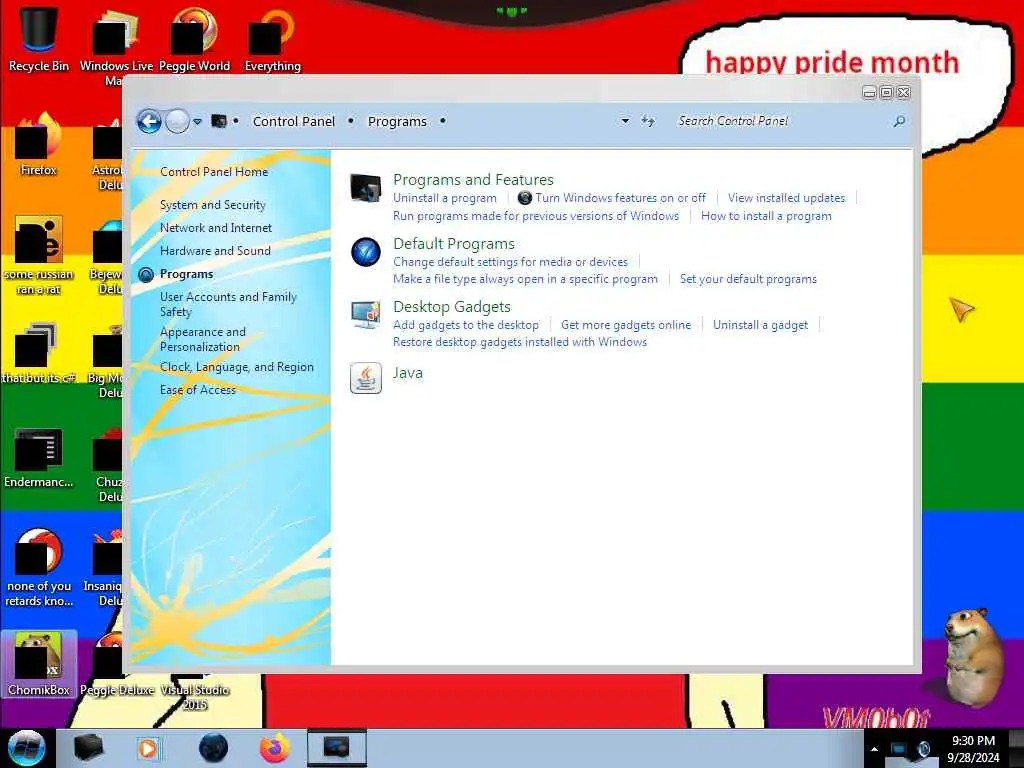Click the Desktop Gadgets icon

pos(366,315)
